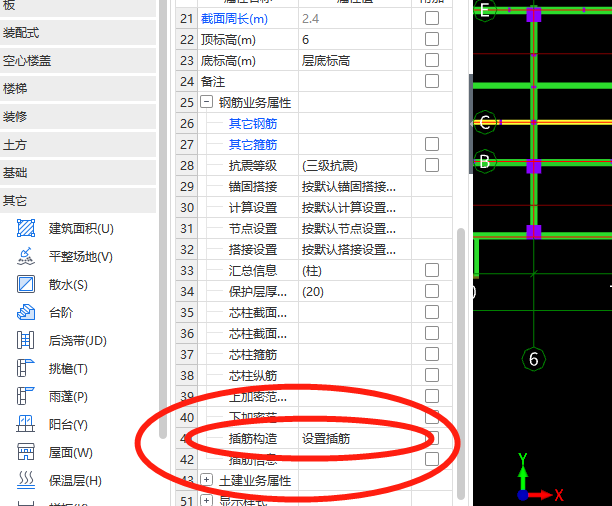Select the 芯柱箍筋 property row
The width and height of the screenshot is (612, 506).
[314, 355]
